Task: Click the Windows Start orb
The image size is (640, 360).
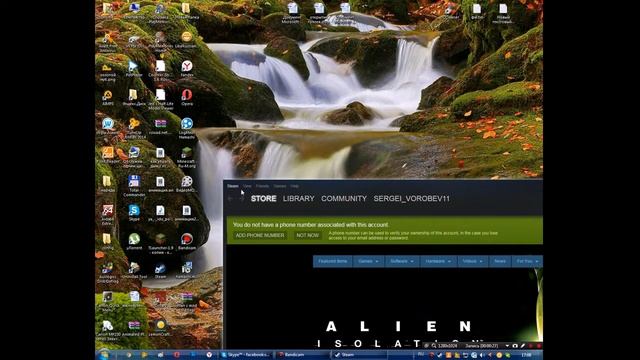Action: tap(104, 354)
